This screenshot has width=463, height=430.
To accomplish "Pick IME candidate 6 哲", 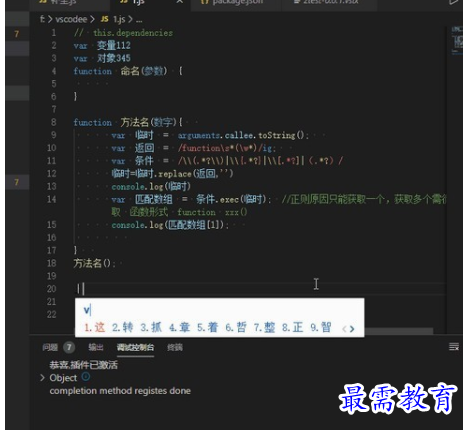I will (x=236, y=327).
